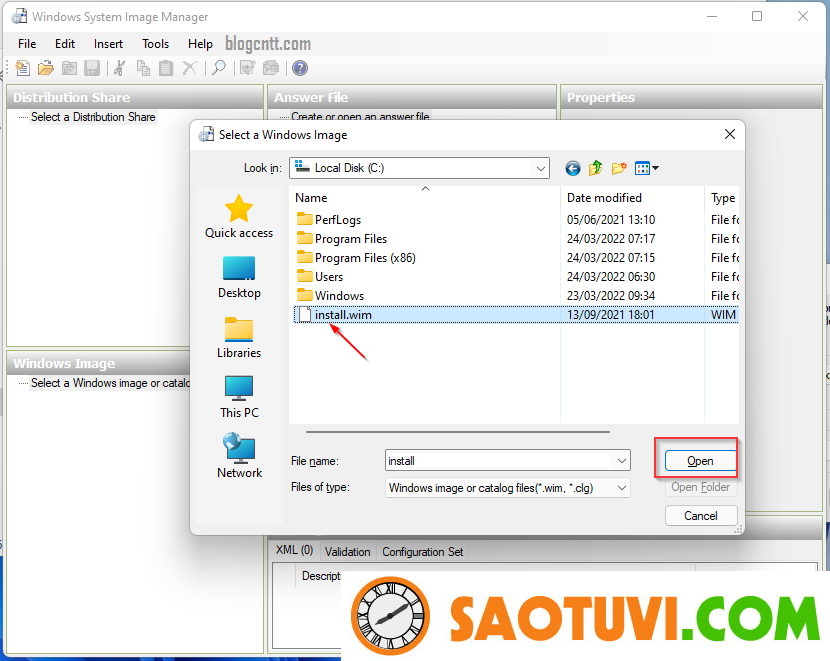Open the File menu

[27, 44]
